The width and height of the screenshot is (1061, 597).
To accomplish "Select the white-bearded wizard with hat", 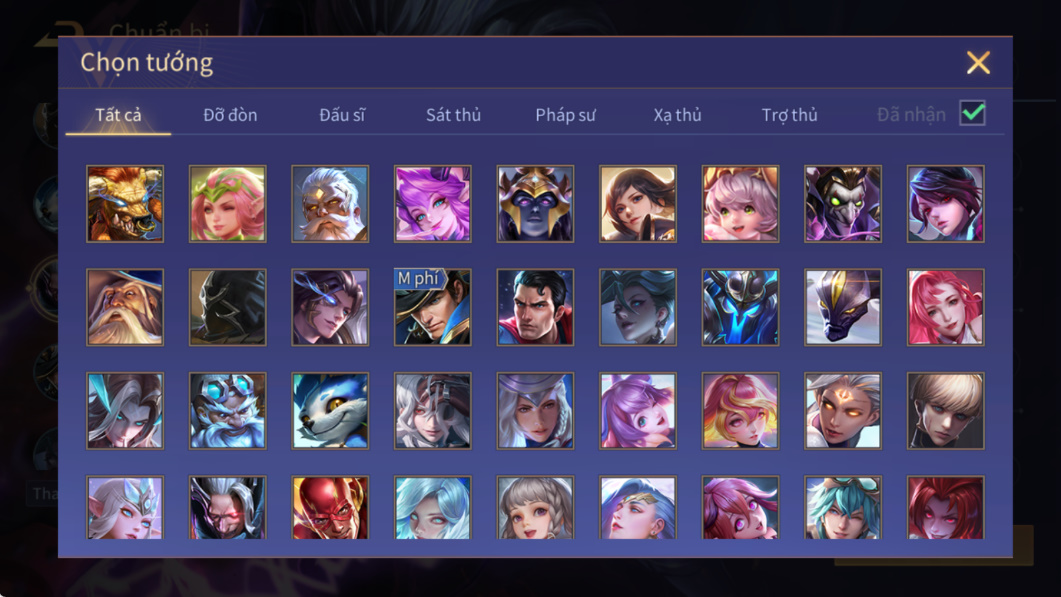I will [x=125, y=307].
